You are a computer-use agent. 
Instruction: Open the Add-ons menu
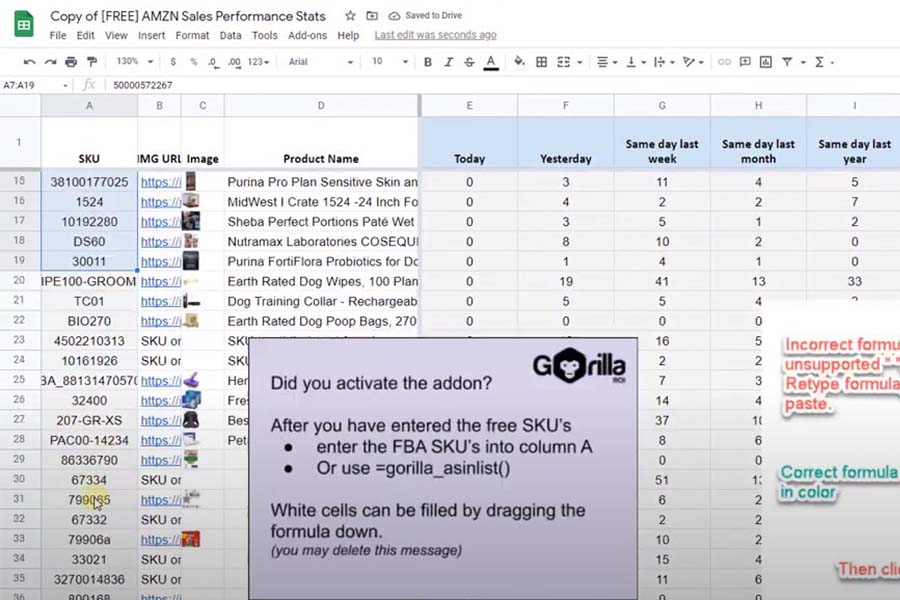pos(308,36)
